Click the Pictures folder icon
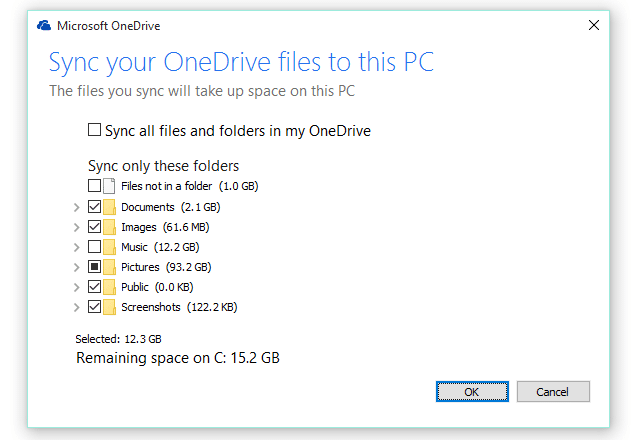 [109, 267]
